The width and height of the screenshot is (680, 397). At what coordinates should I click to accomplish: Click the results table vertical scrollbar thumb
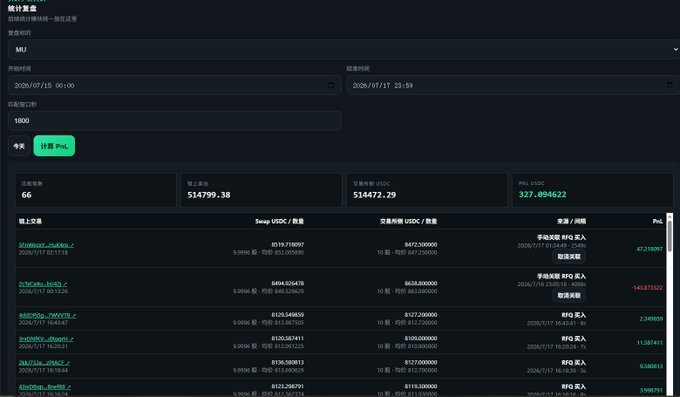coord(670,236)
